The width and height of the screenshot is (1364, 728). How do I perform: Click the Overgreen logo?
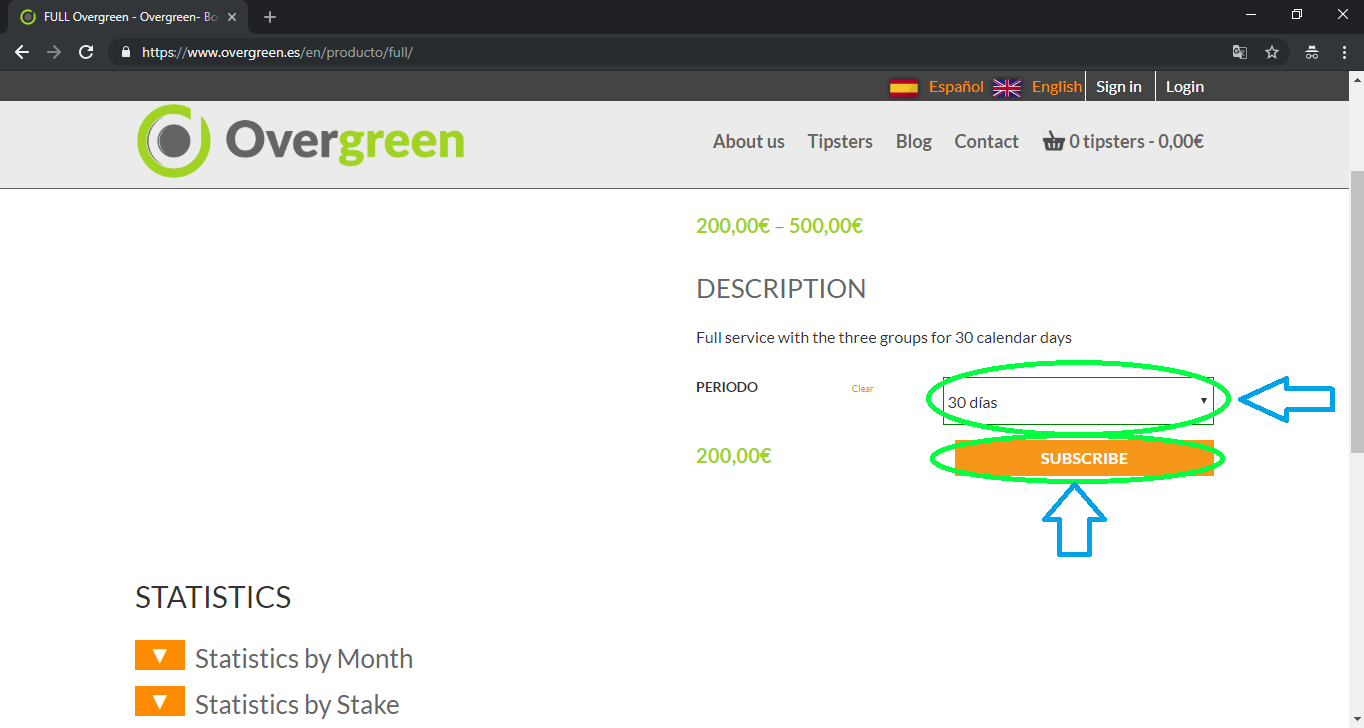pyautogui.click(x=301, y=141)
